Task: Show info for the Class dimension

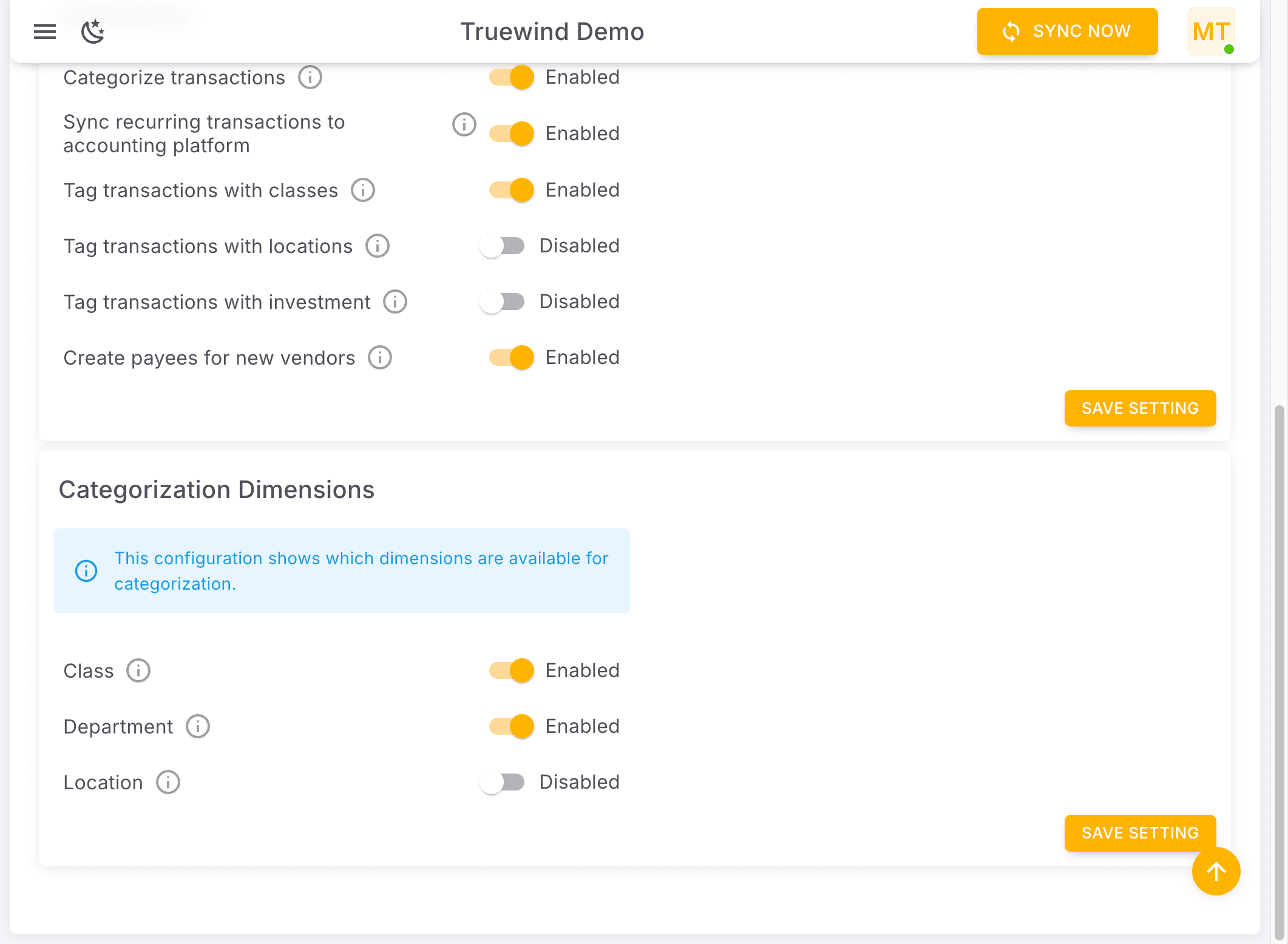Action: pyautogui.click(x=138, y=670)
